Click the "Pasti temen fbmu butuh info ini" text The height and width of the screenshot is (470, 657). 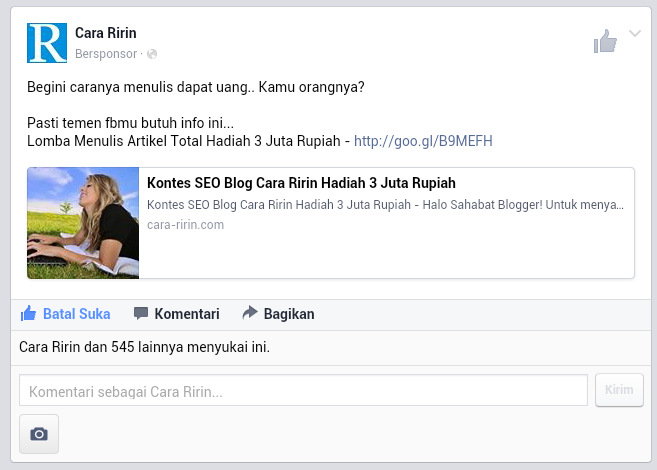tap(130, 123)
